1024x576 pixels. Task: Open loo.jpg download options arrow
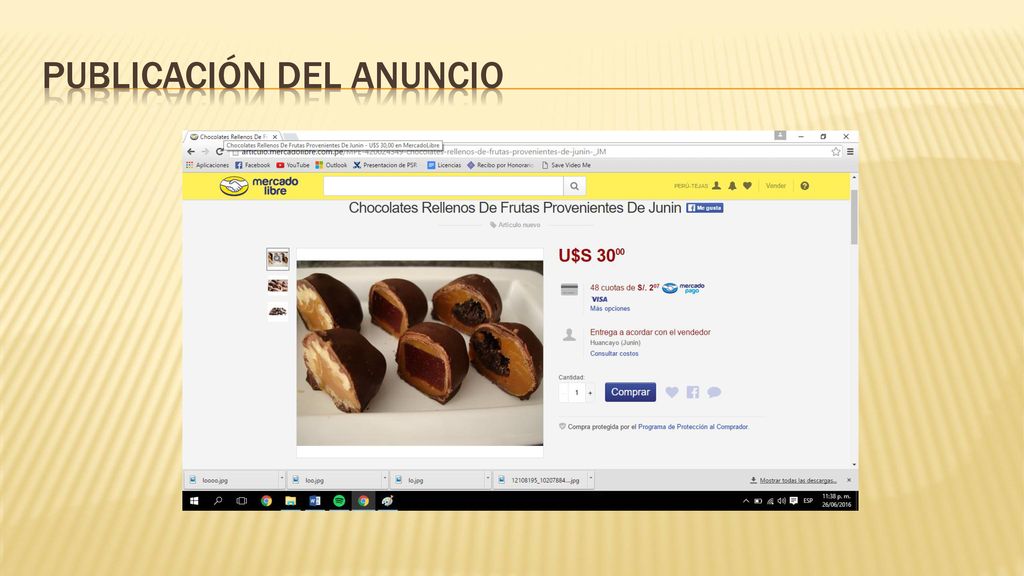pos(385,479)
